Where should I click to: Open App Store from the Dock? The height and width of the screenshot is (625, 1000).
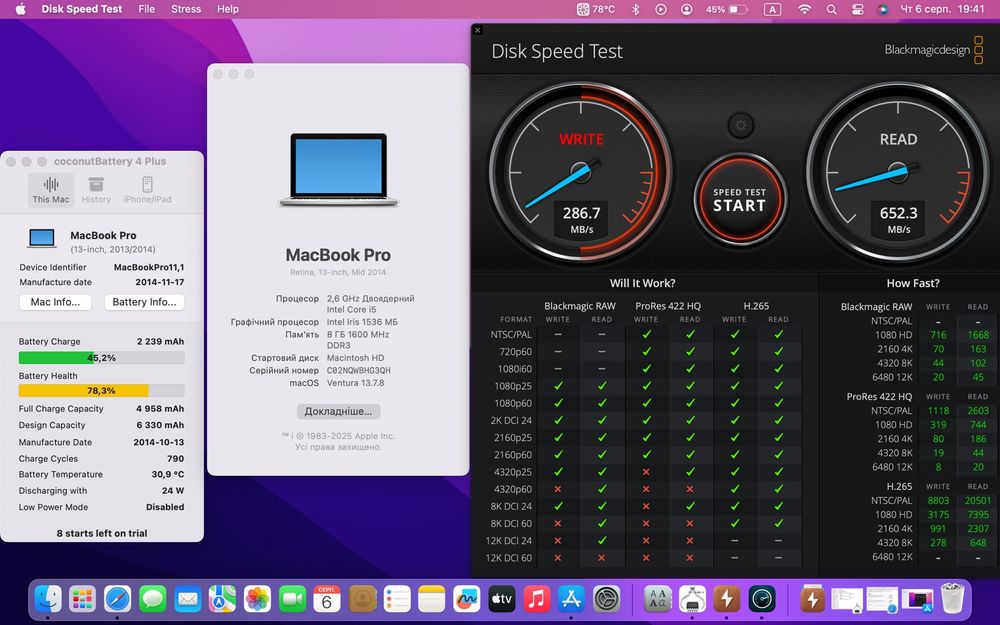571,599
